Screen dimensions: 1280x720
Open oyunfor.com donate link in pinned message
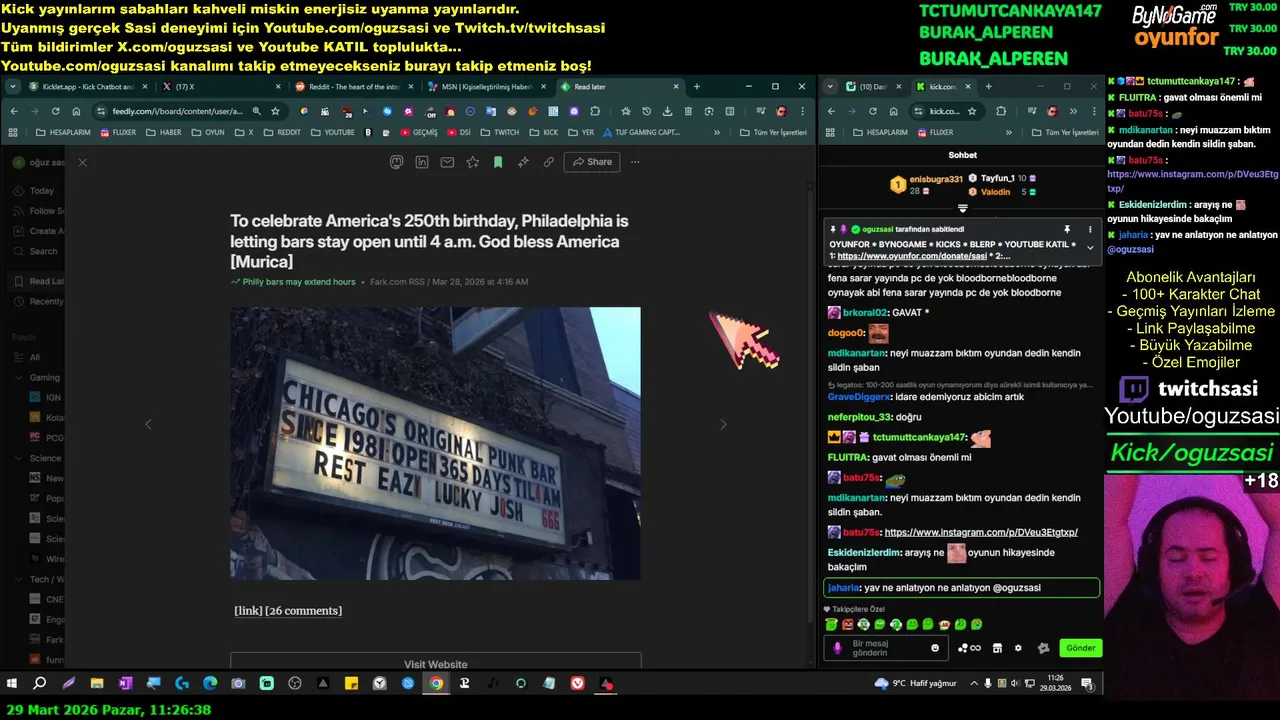pos(914,256)
